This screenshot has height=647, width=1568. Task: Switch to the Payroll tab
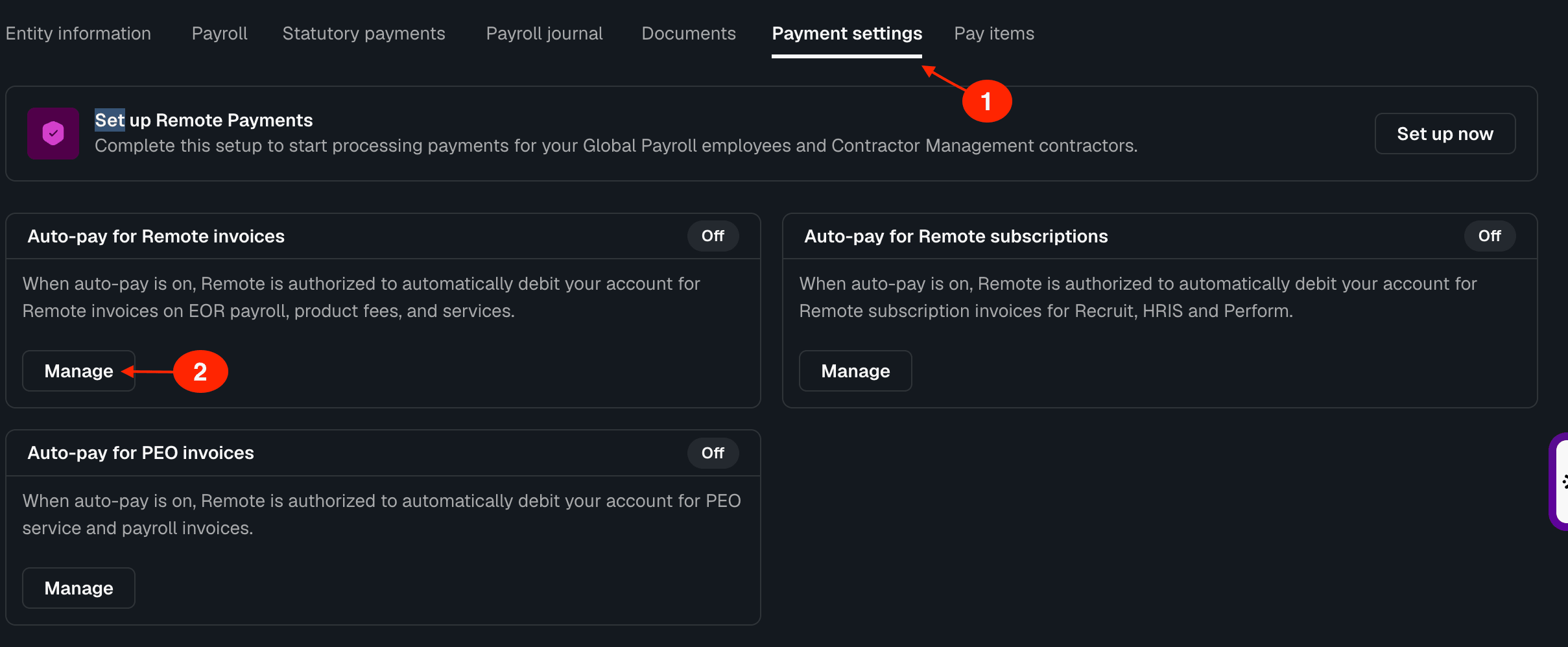(219, 33)
